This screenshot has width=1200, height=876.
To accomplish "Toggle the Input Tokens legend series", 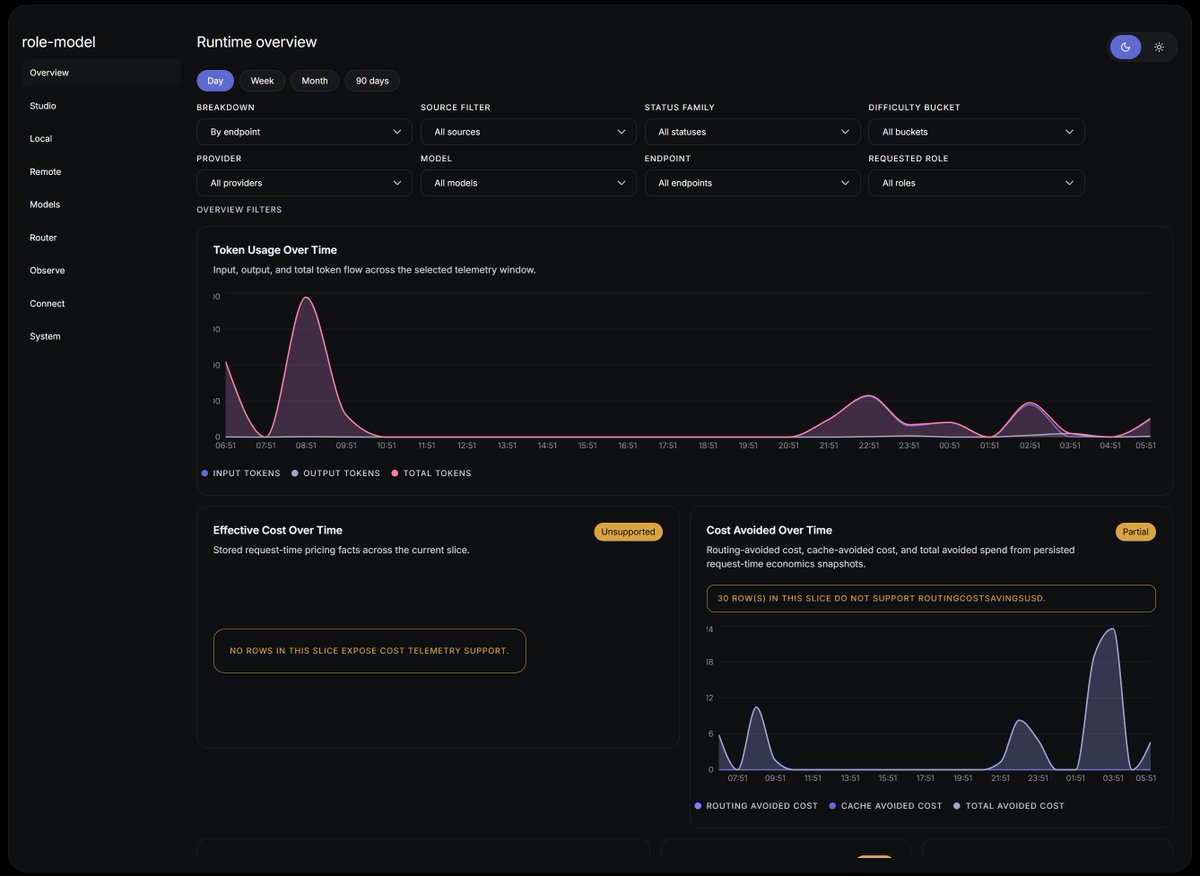I will point(241,473).
